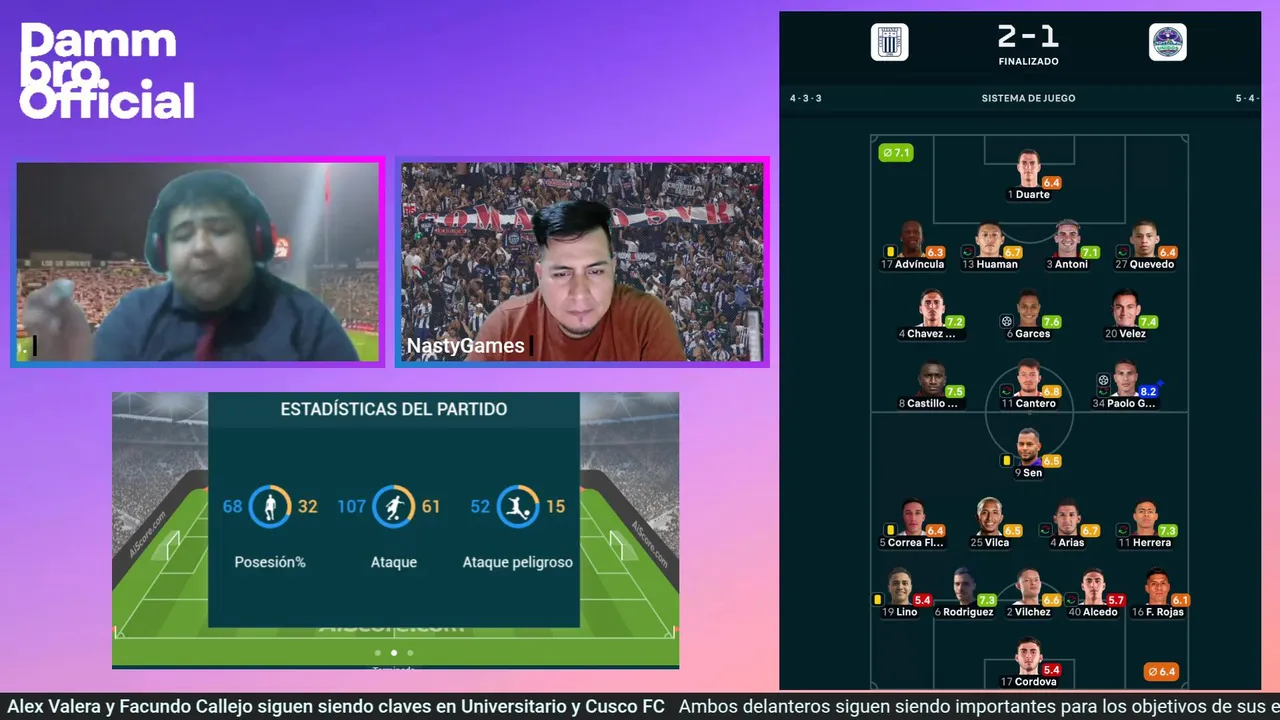Select the first carousel dot under the stats
Screen dimensions: 1280x720
[x=377, y=653]
